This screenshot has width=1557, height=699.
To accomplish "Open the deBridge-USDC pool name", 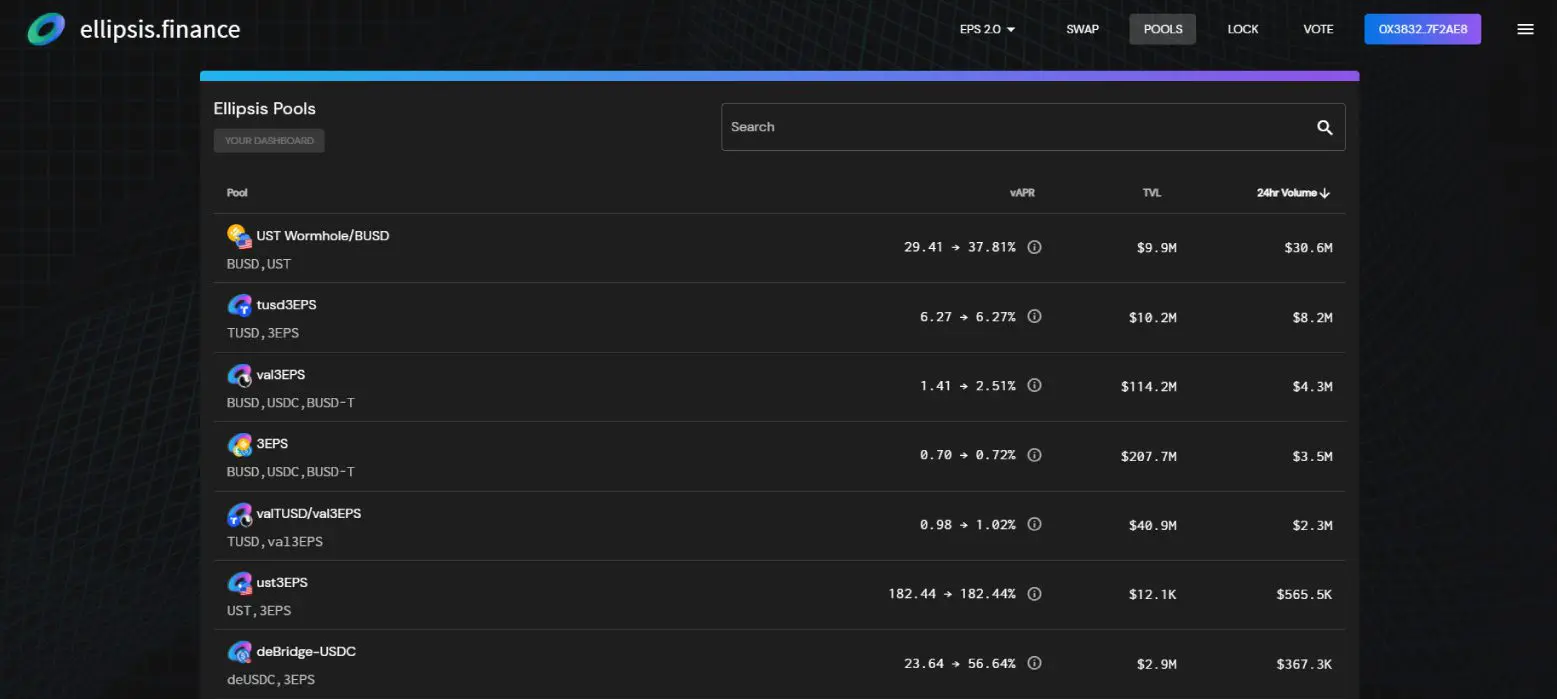I will (306, 652).
